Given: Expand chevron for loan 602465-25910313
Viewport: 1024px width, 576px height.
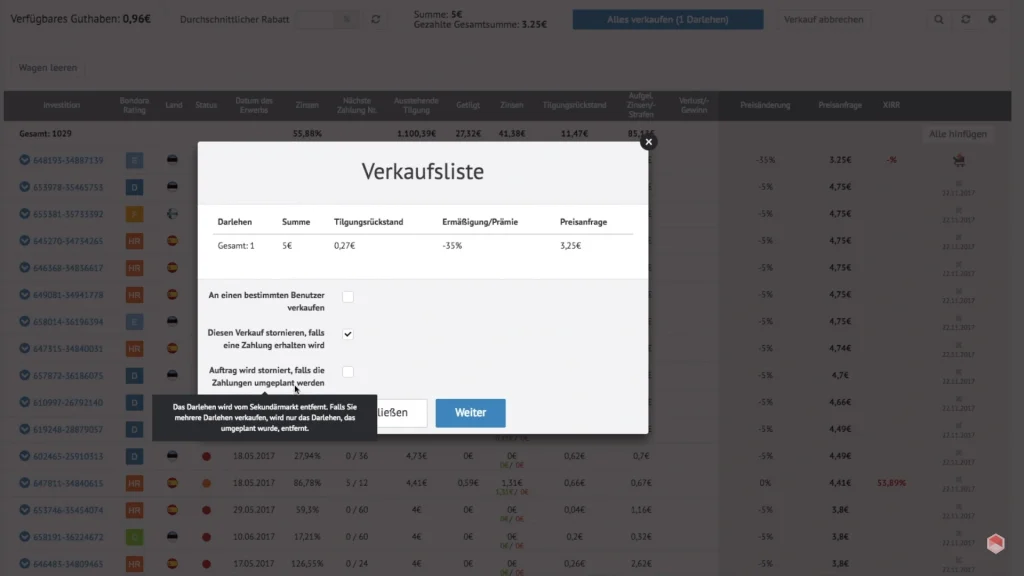Looking at the screenshot, I should [25, 456].
